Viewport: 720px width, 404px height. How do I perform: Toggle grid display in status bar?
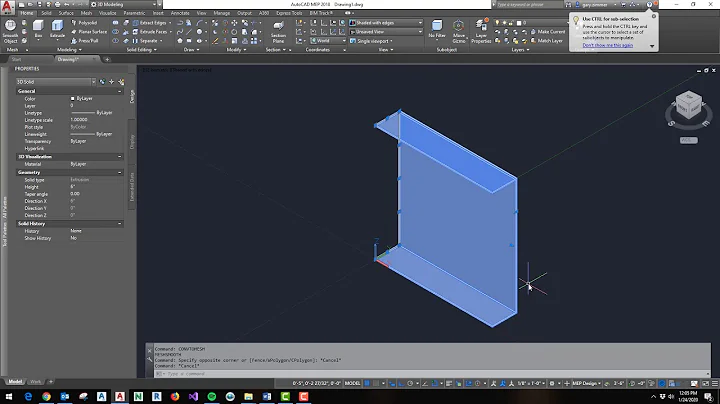pyautogui.click(x=366, y=383)
